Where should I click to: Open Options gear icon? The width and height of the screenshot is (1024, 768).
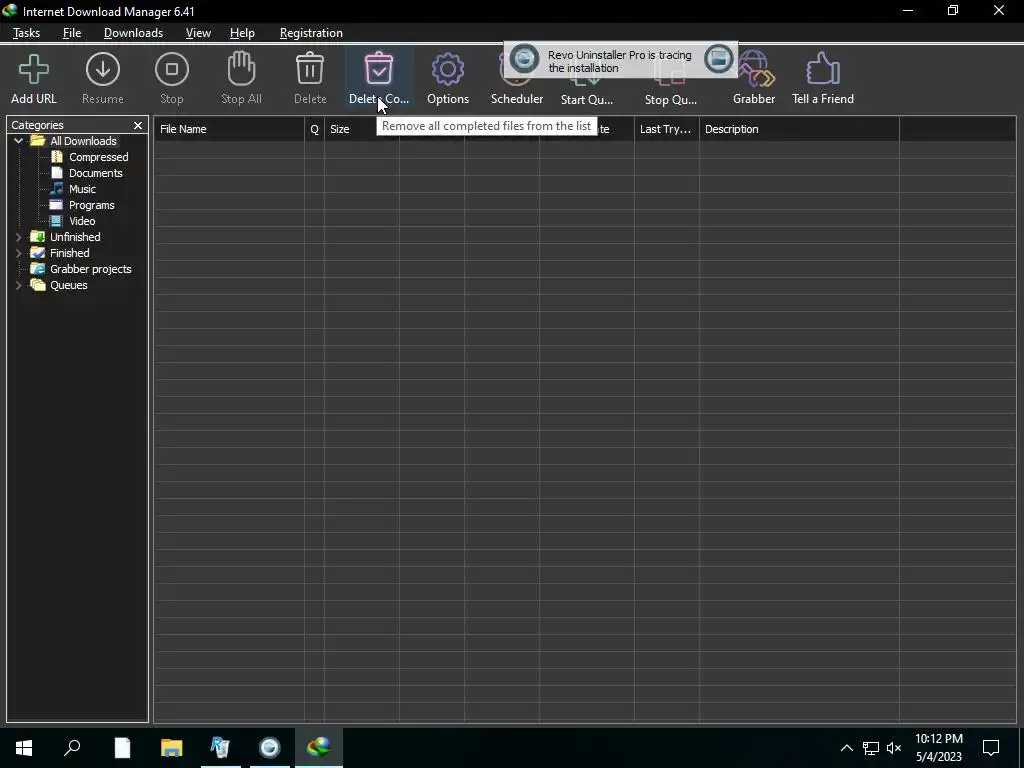click(448, 69)
